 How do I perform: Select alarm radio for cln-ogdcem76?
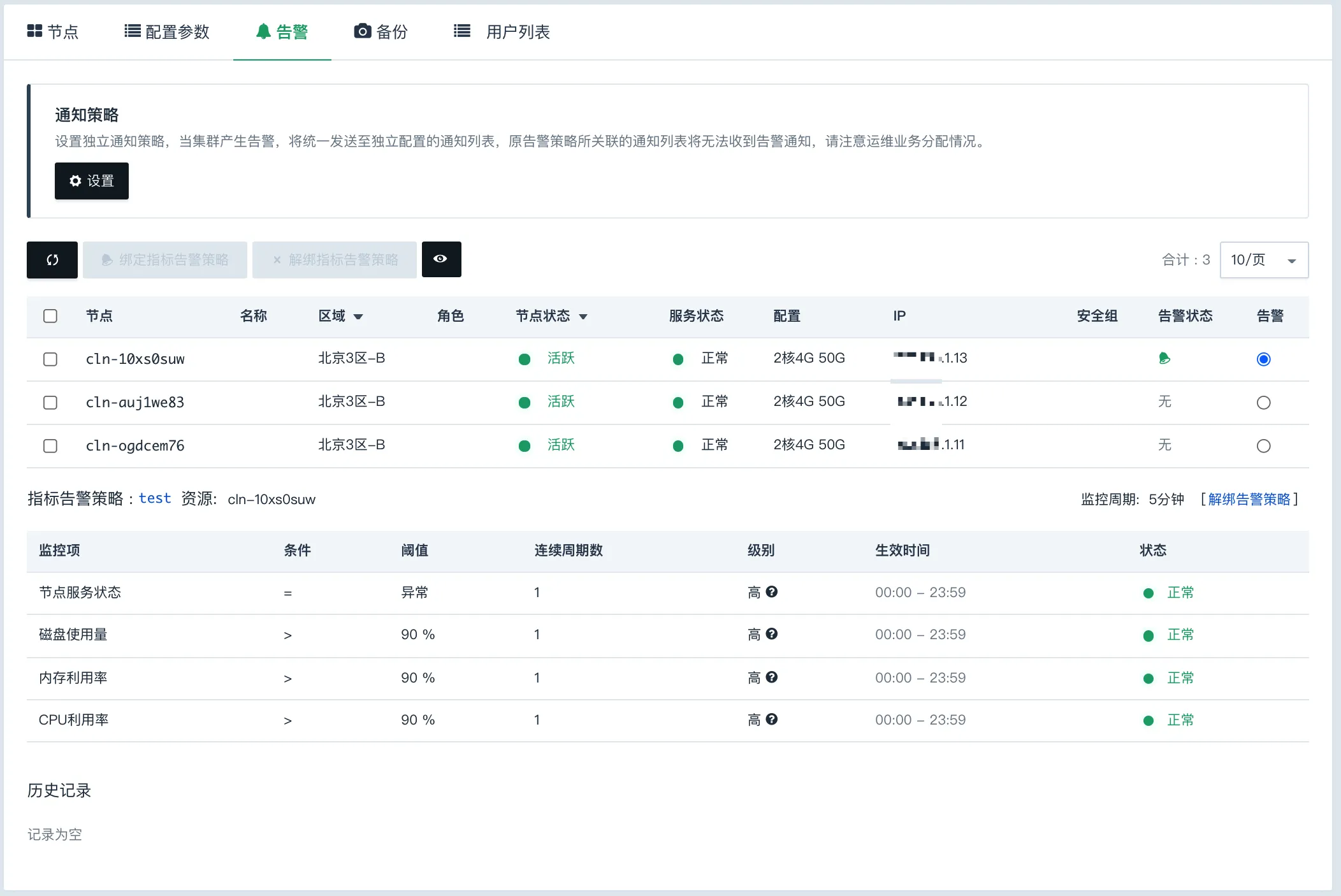click(x=1263, y=446)
